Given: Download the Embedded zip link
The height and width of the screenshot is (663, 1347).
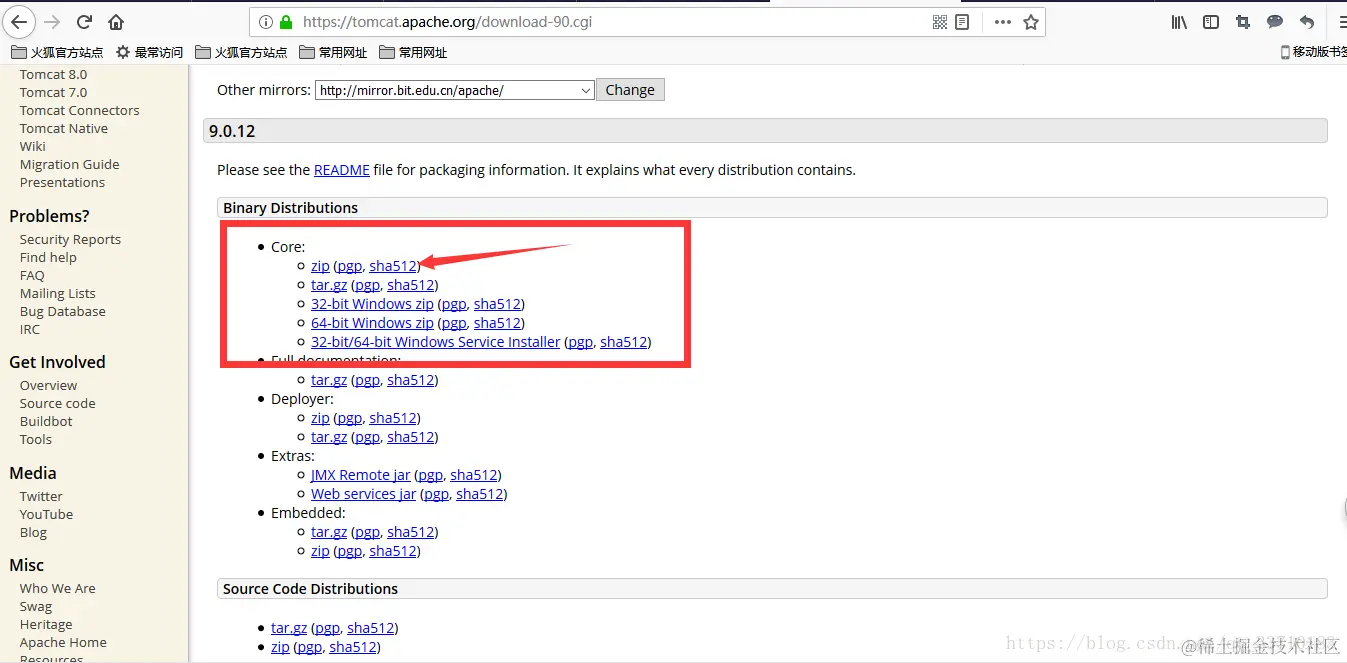Looking at the screenshot, I should [320, 551].
